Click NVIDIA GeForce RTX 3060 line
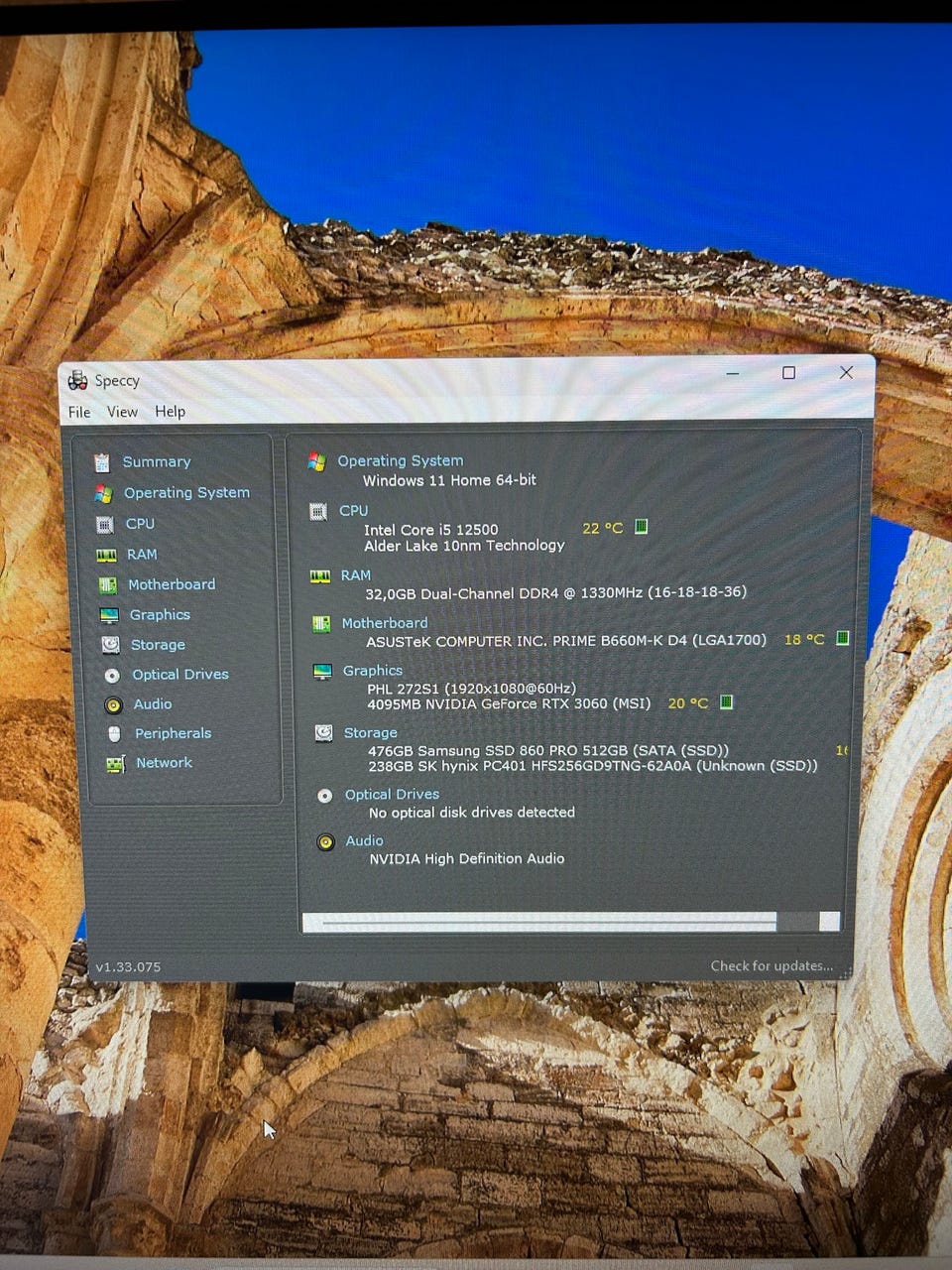This screenshot has height=1270, width=952. coord(509,703)
